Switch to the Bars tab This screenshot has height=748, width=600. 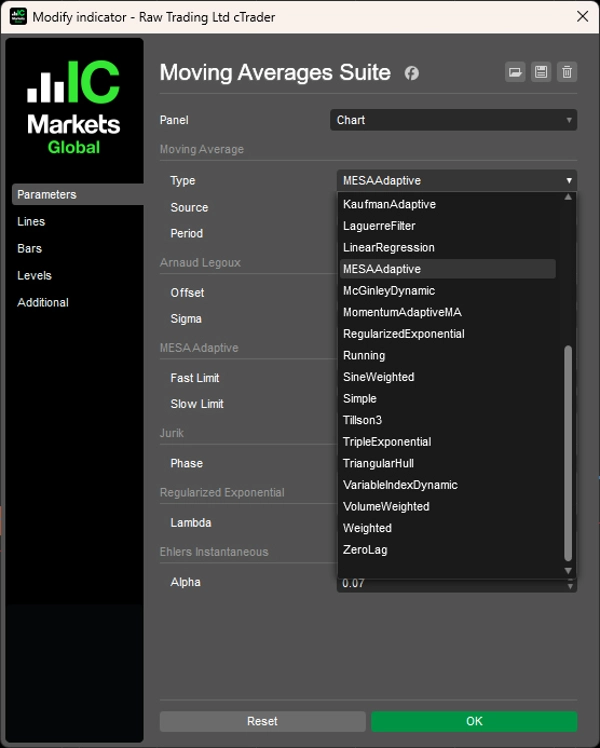(x=30, y=249)
